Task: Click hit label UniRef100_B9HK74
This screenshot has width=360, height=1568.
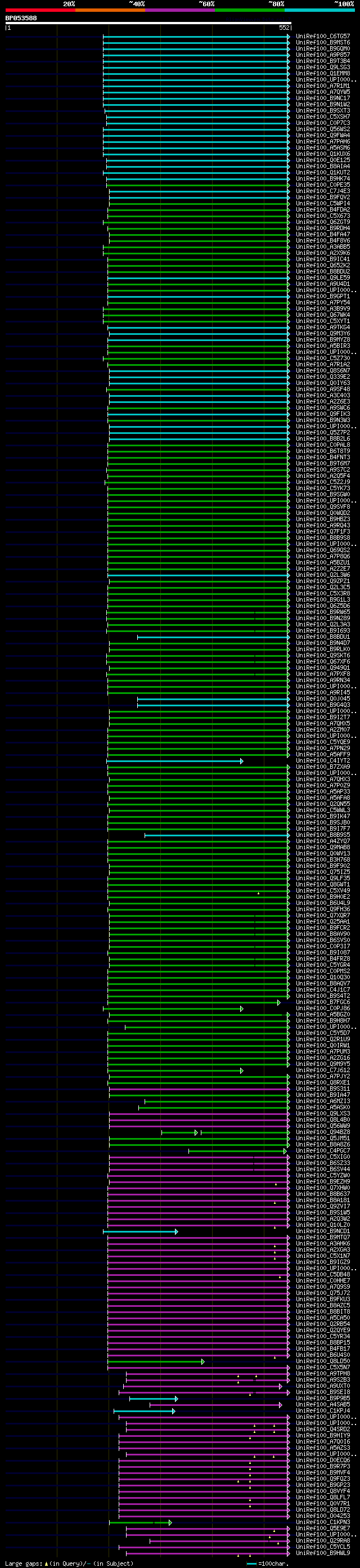Action: coord(323,179)
